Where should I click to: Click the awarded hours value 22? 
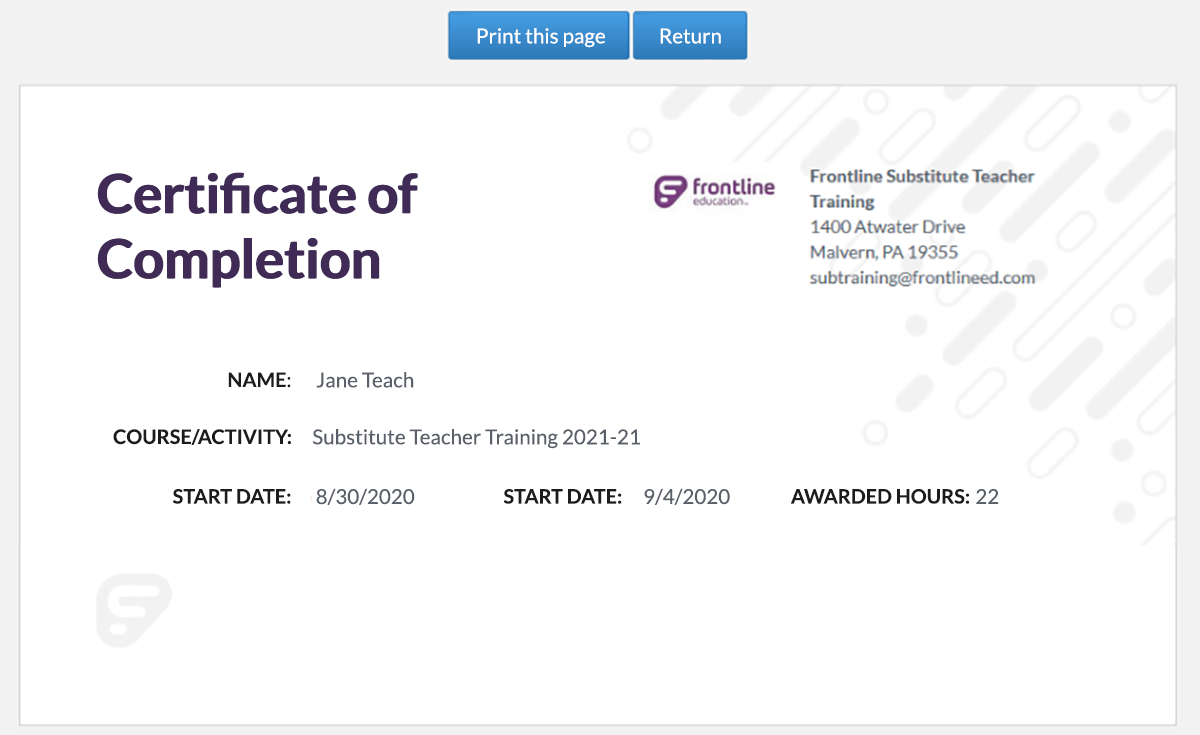click(987, 497)
